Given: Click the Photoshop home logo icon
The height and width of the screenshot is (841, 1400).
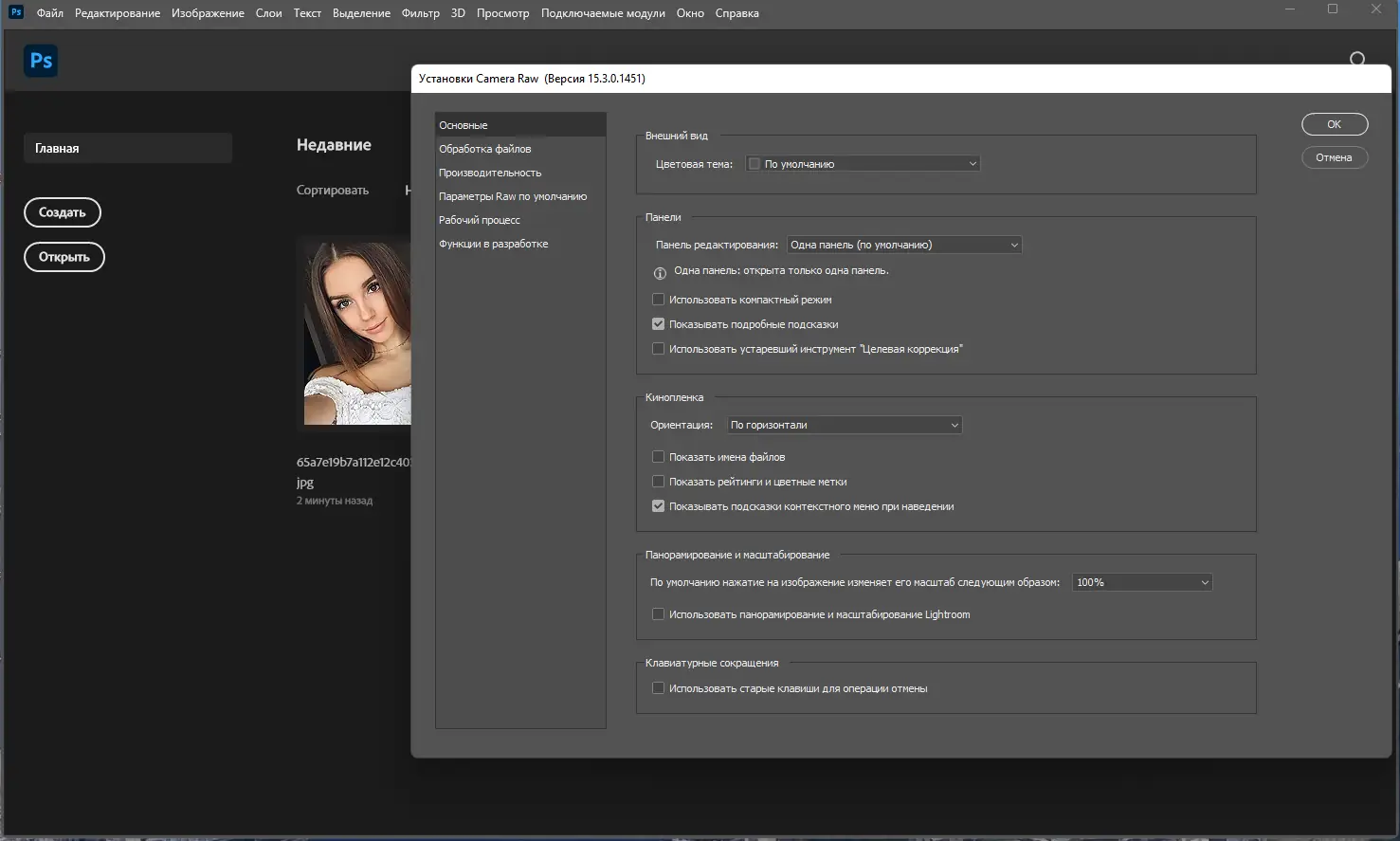Looking at the screenshot, I should (41, 61).
